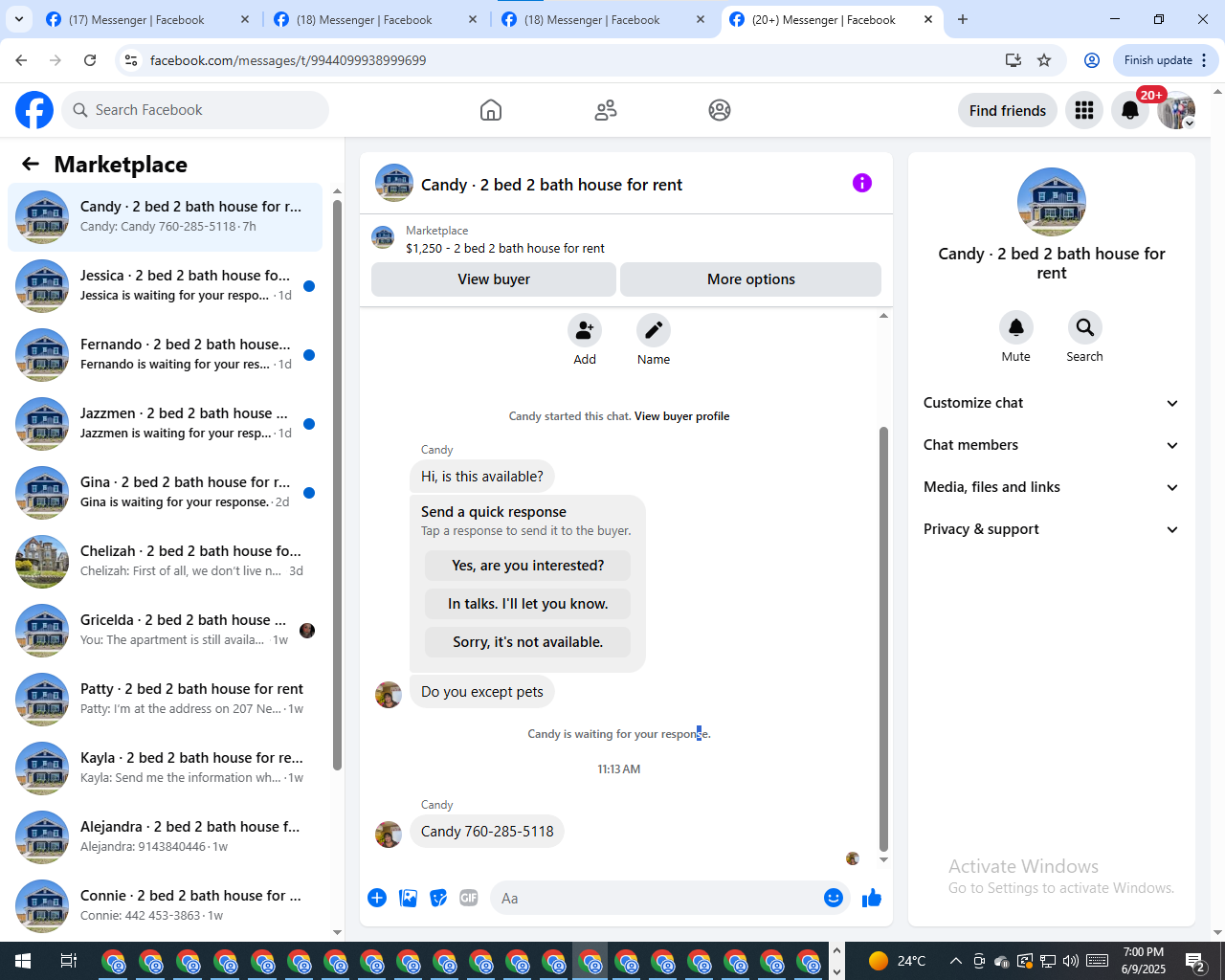
Task: Add people to the chat
Action: click(x=585, y=330)
